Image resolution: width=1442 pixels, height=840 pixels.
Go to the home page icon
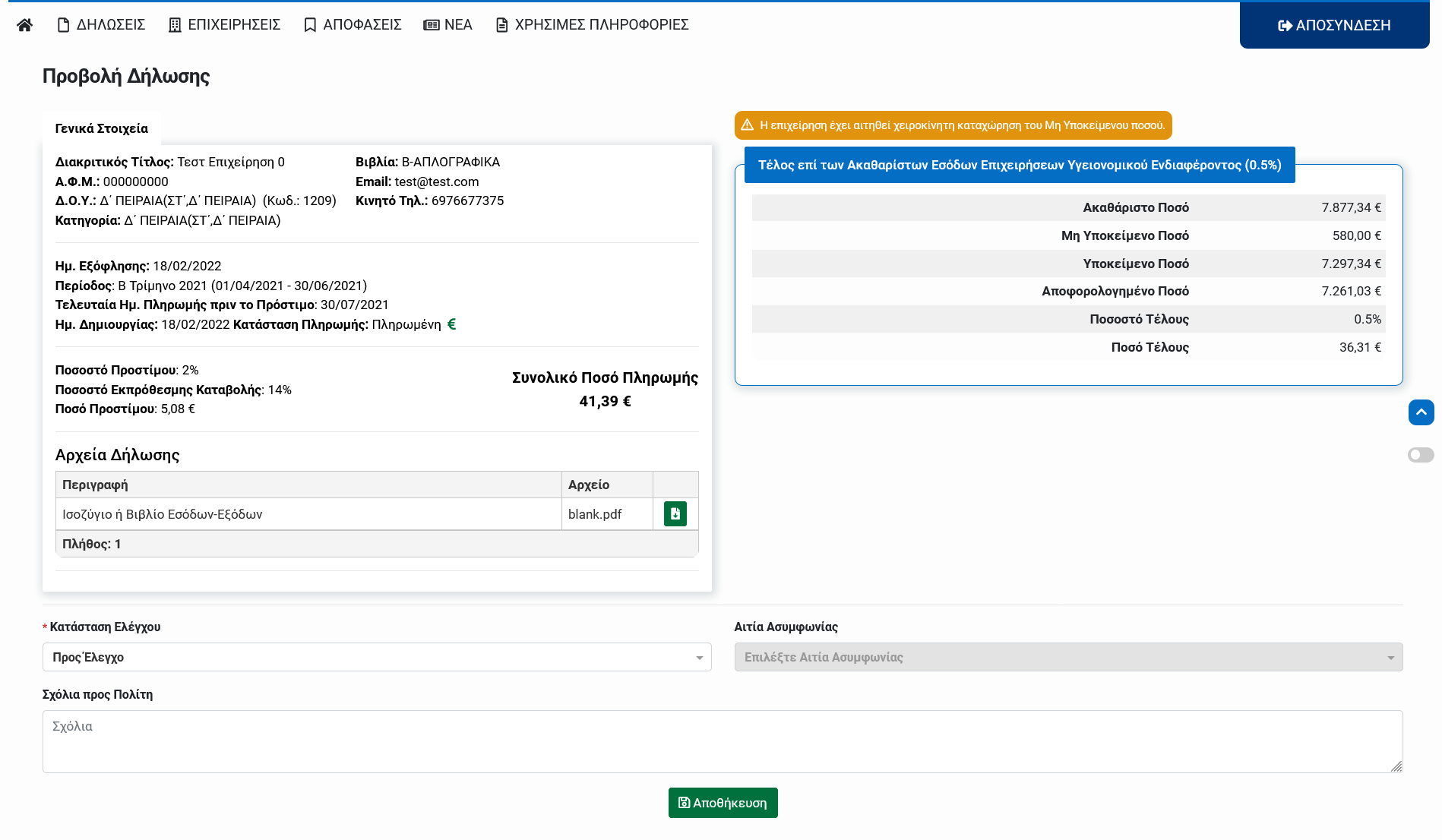click(x=24, y=25)
